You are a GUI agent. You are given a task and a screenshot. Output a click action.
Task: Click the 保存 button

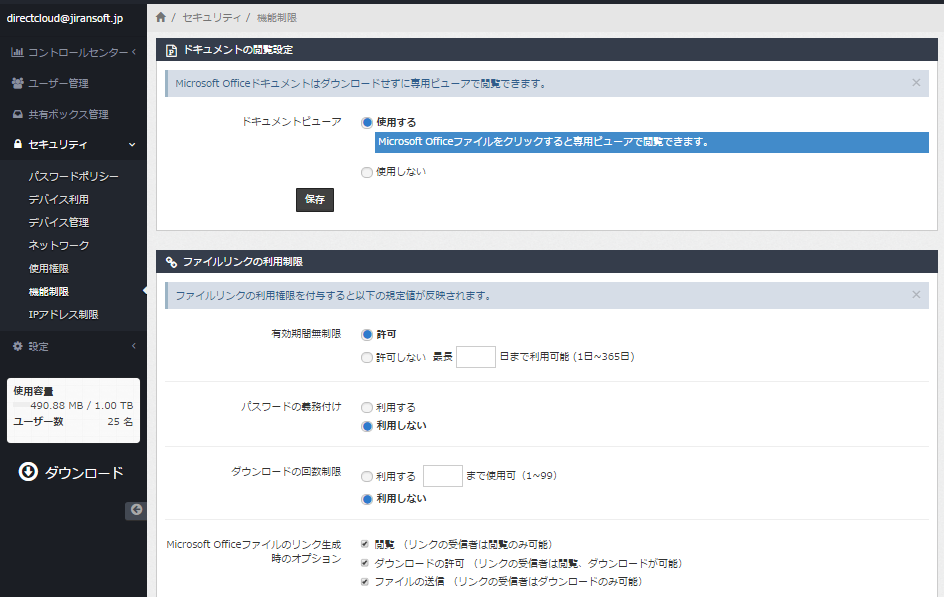(x=315, y=200)
